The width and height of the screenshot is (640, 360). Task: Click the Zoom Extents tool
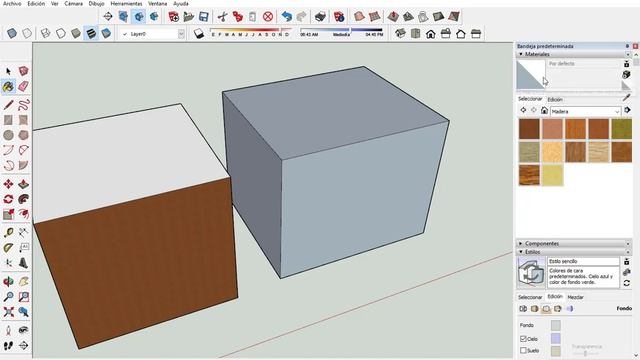point(8,312)
